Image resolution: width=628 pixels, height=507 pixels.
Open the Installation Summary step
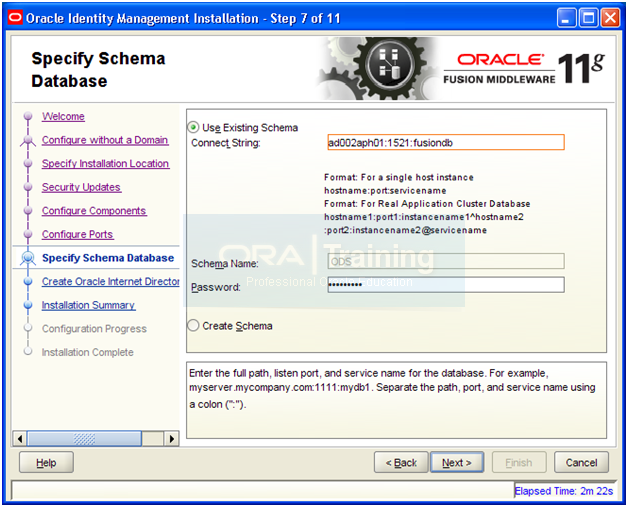[89, 305]
